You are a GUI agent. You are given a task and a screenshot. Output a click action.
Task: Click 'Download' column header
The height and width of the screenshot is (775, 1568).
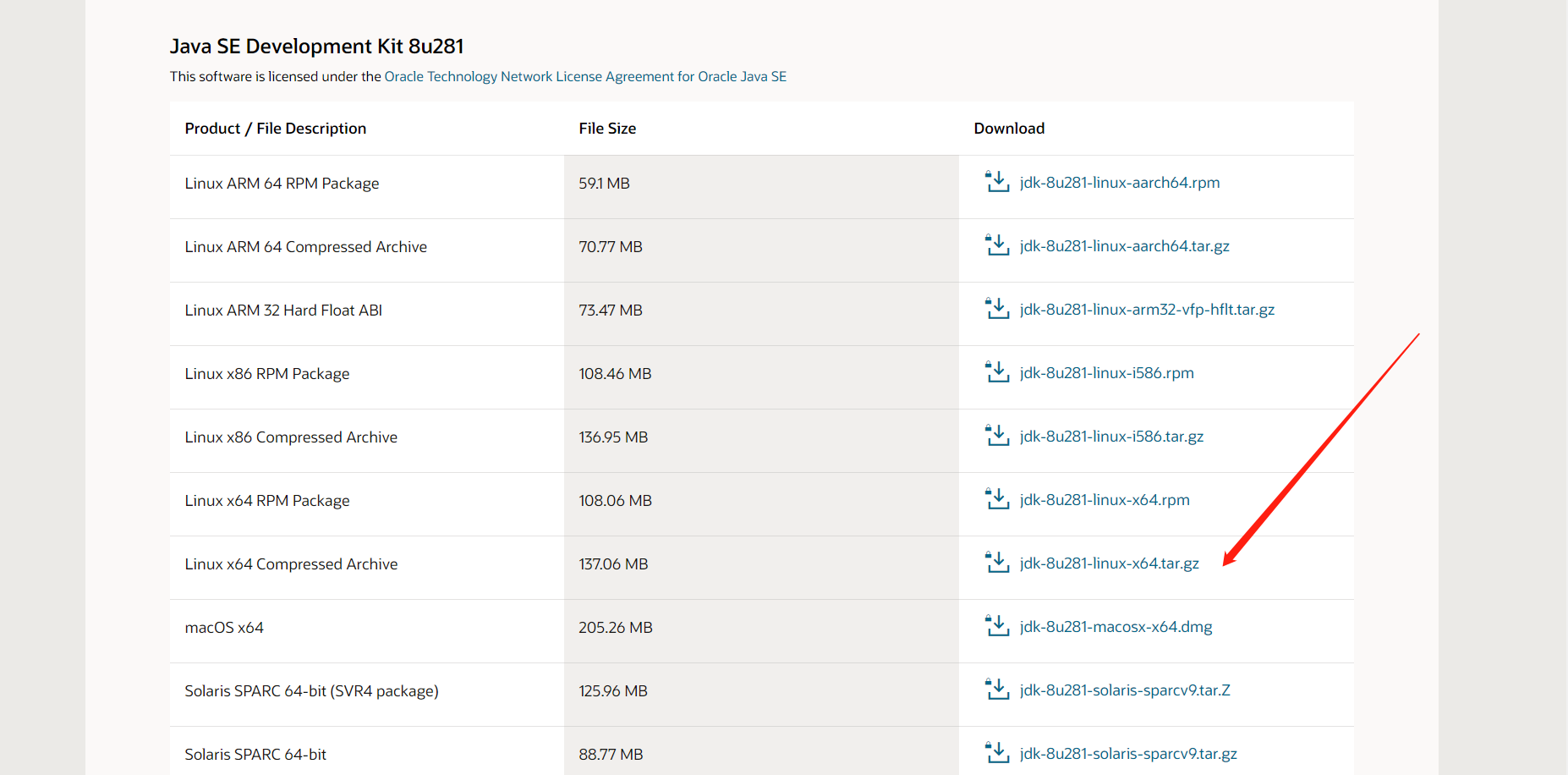pyautogui.click(x=1009, y=129)
